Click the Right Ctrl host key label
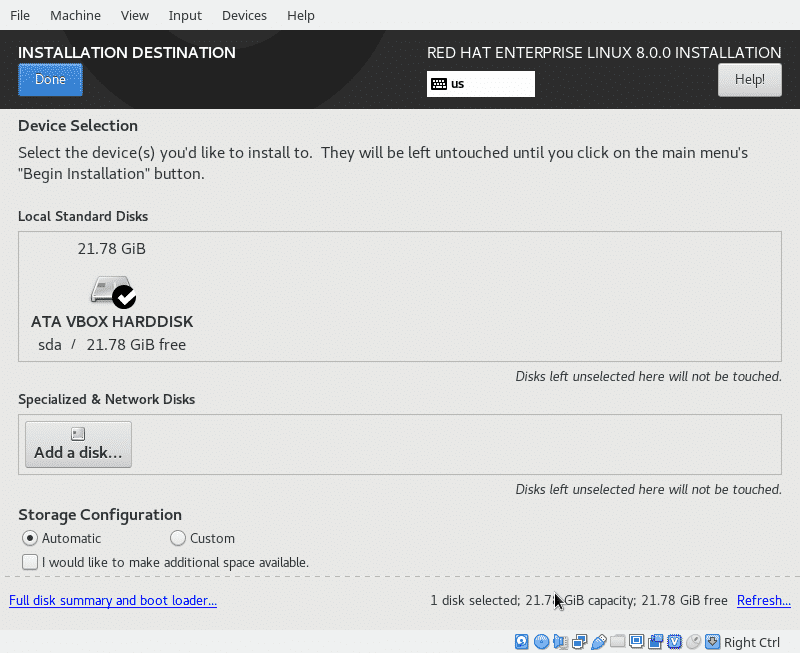Screen dimensions: 800x653 [x=752, y=642]
